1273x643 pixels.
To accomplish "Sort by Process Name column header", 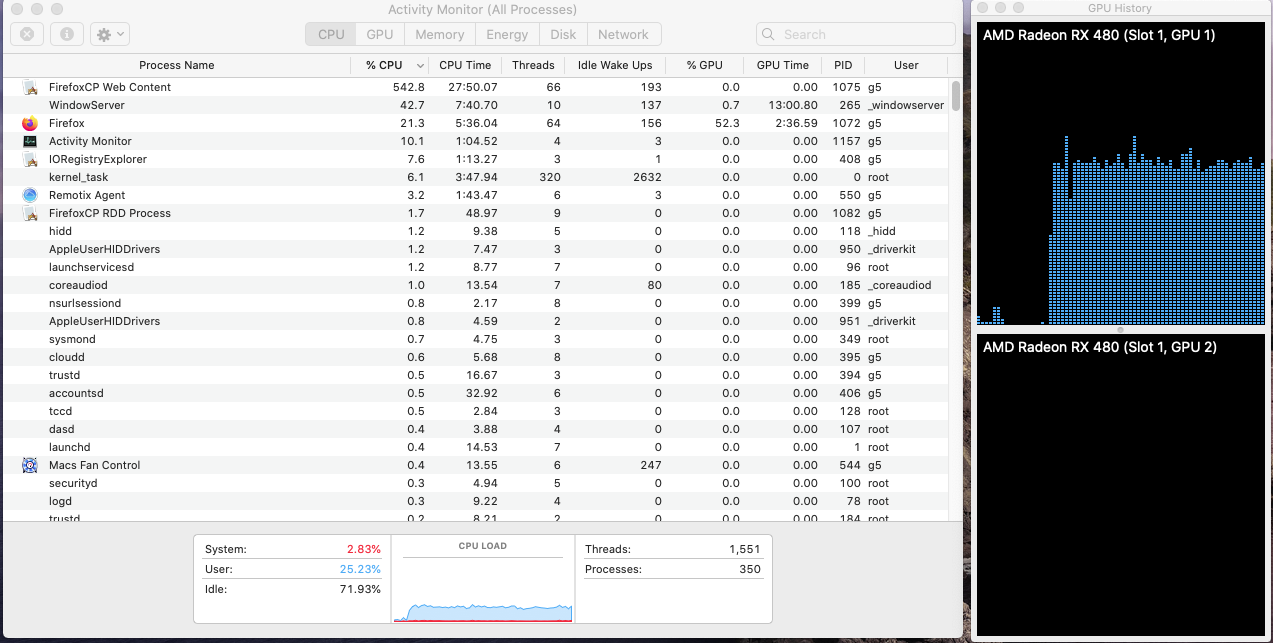I will coord(177,65).
